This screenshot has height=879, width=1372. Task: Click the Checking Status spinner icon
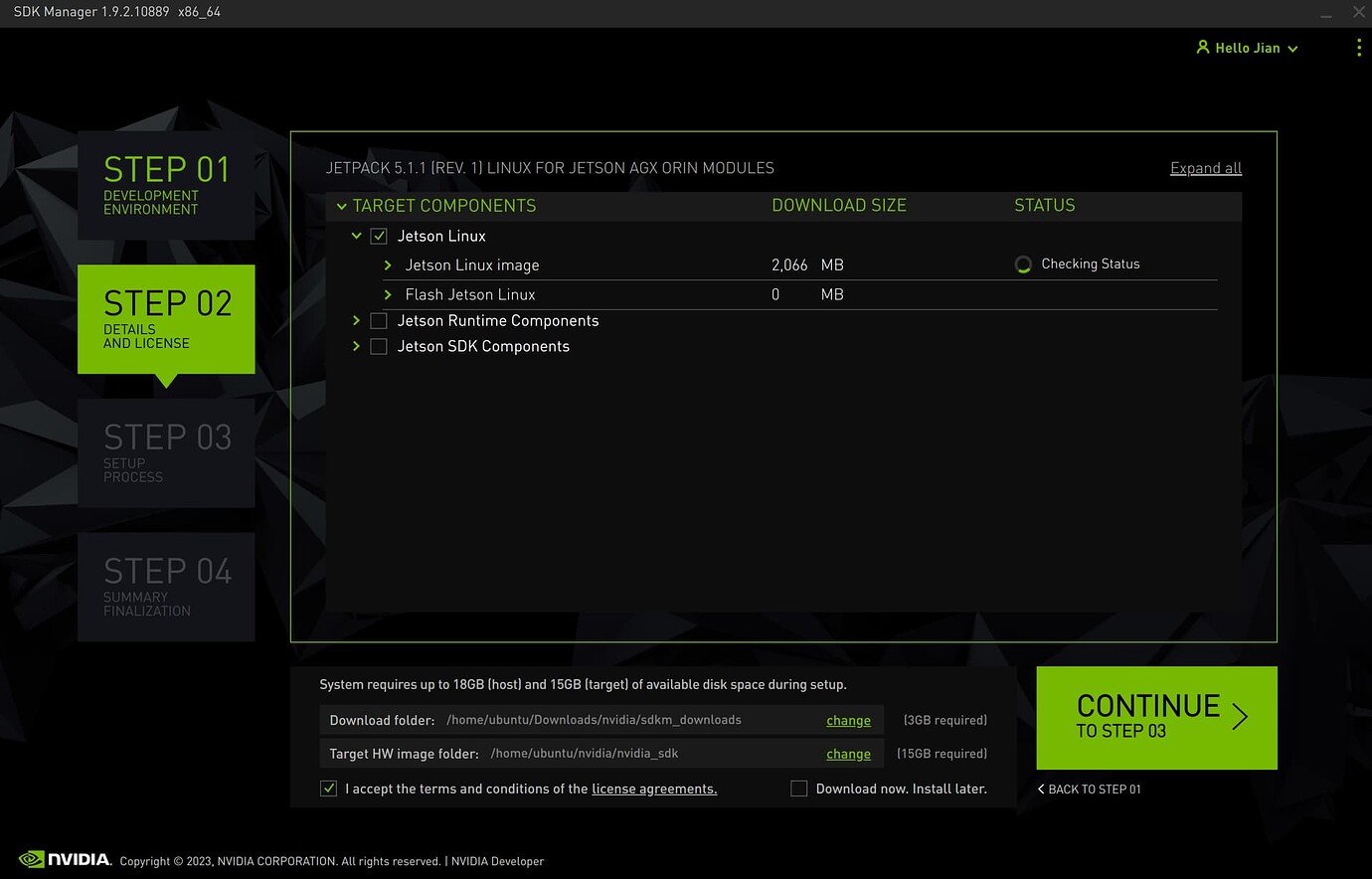click(1023, 264)
